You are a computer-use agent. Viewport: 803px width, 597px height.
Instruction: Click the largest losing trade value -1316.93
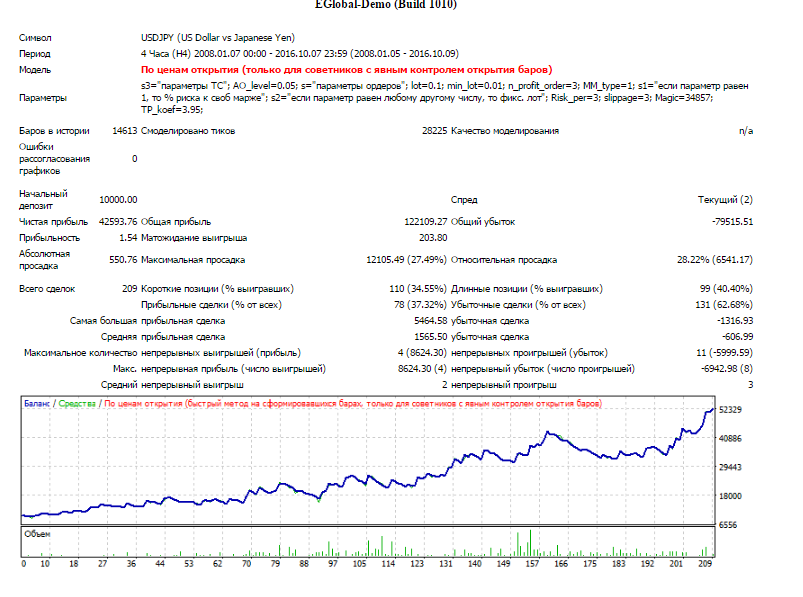(x=735, y=321)
